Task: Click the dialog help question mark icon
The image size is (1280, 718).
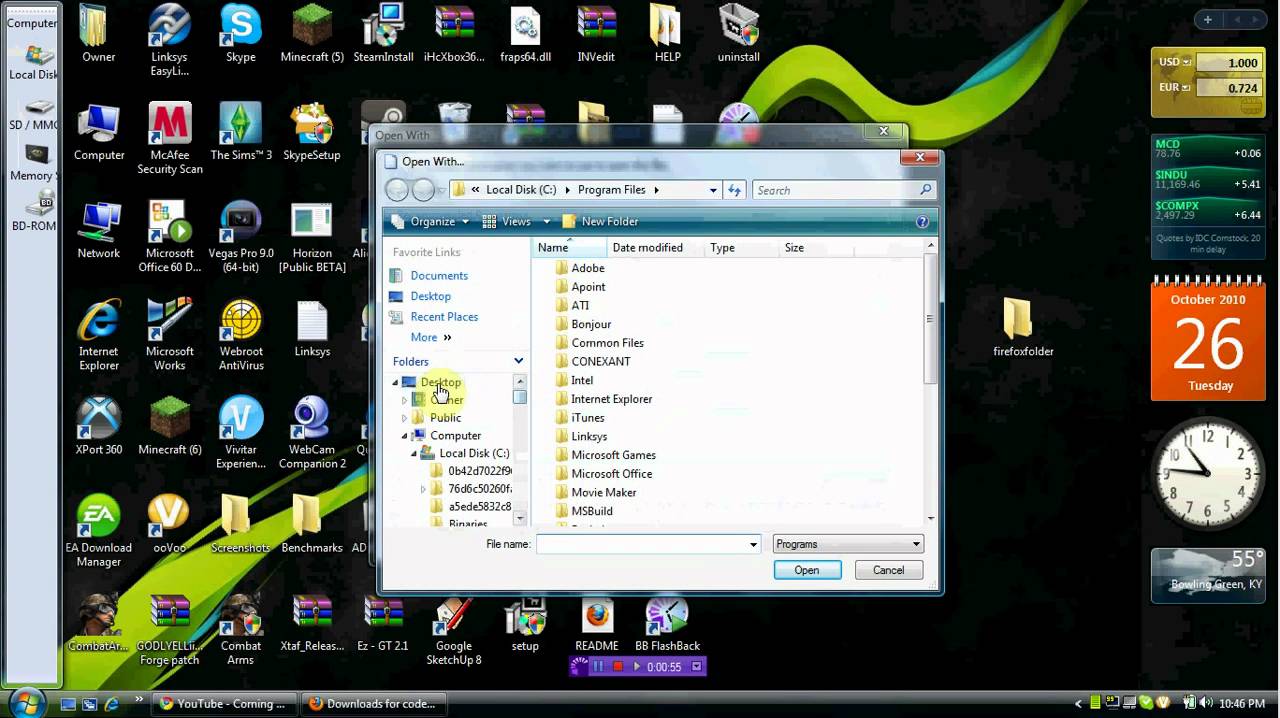Action: [922, 222]
